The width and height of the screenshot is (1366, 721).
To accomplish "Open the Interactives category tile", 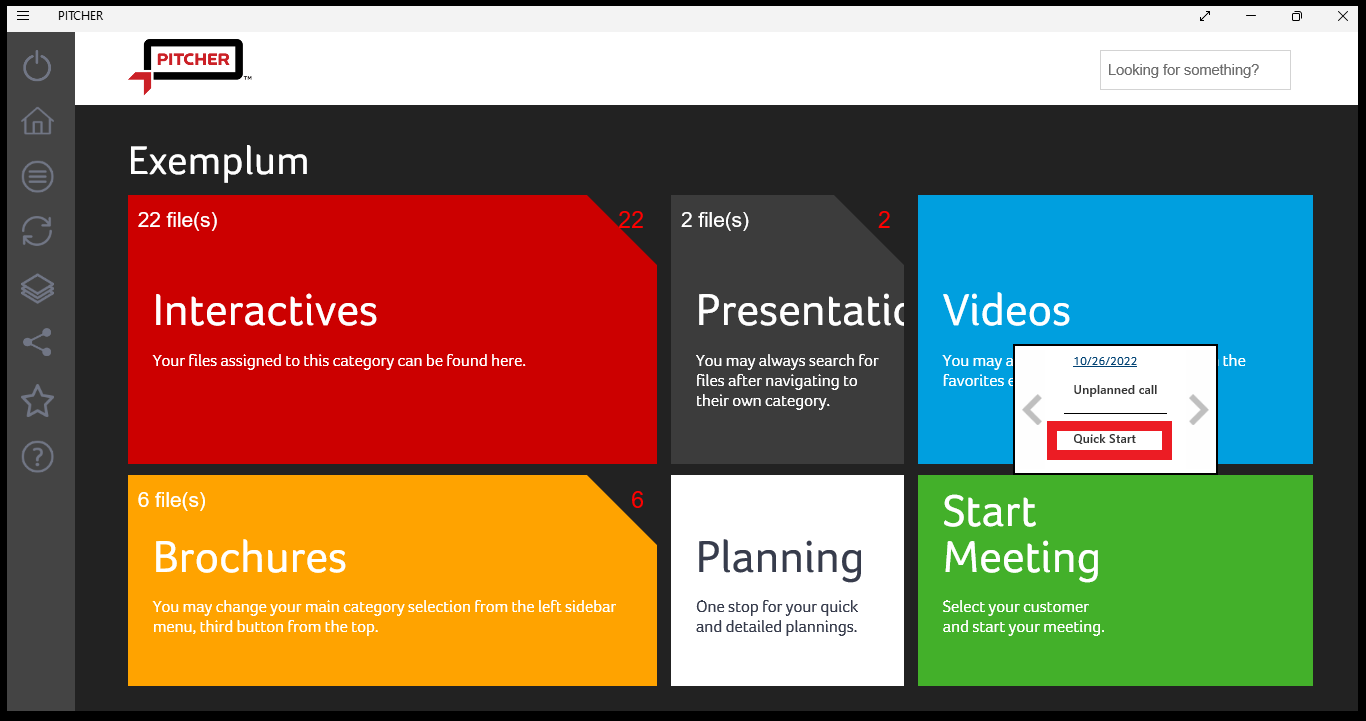I will click(x=392, y=329).
